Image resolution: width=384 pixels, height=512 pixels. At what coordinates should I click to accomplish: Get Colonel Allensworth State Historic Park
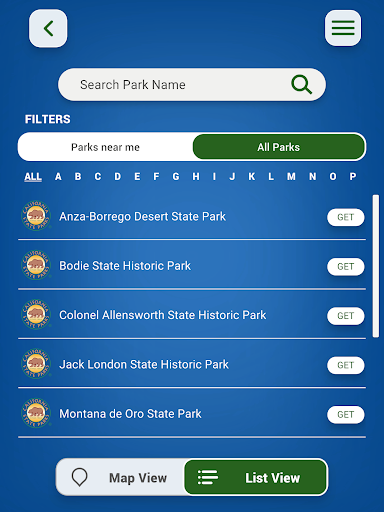point(346,316)
